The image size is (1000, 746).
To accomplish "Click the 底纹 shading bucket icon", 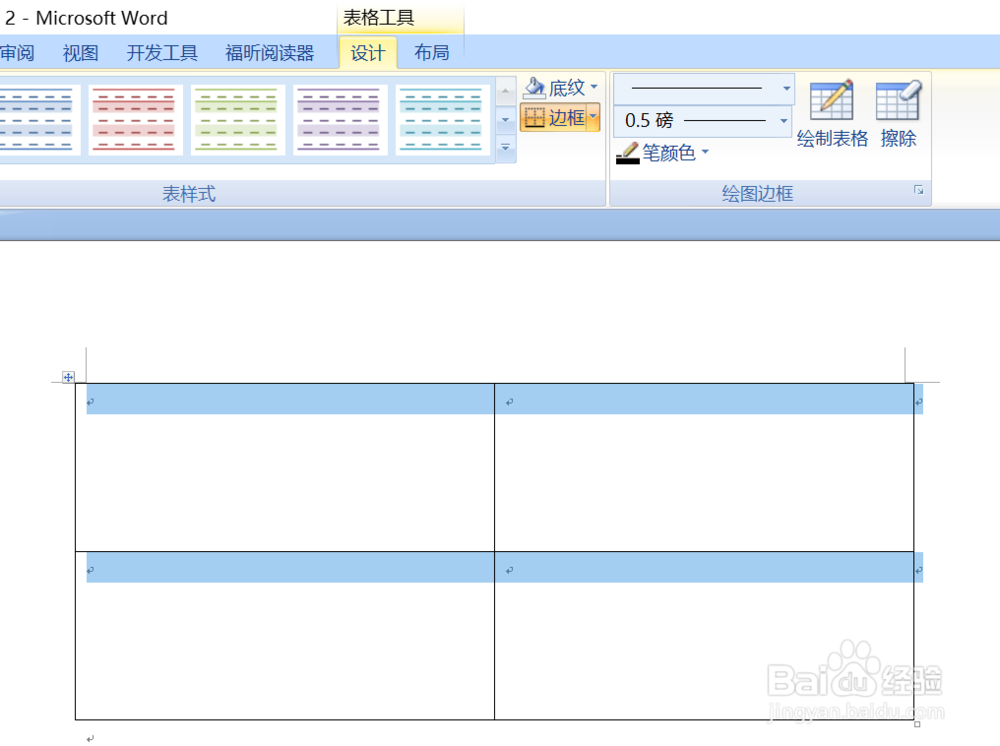I will click(x=534, y=87).
